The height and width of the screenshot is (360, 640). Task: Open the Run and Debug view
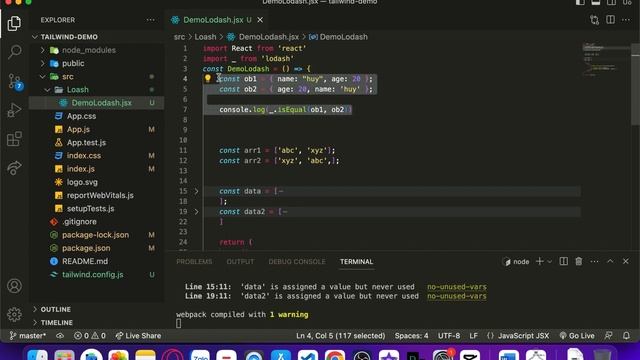point(14,110)
